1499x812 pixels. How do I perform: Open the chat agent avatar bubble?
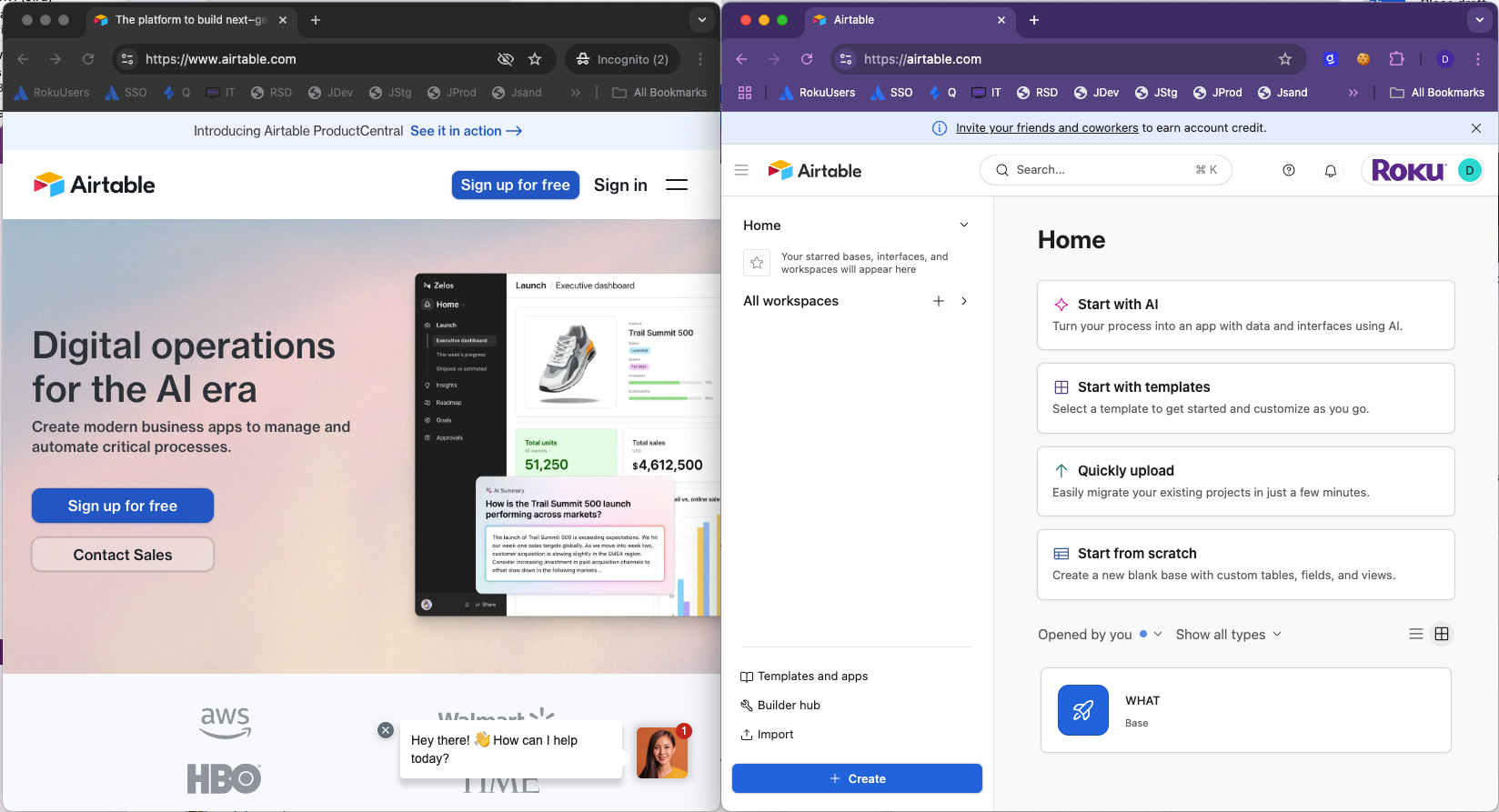pyautogui.click(x=662, y=753)
